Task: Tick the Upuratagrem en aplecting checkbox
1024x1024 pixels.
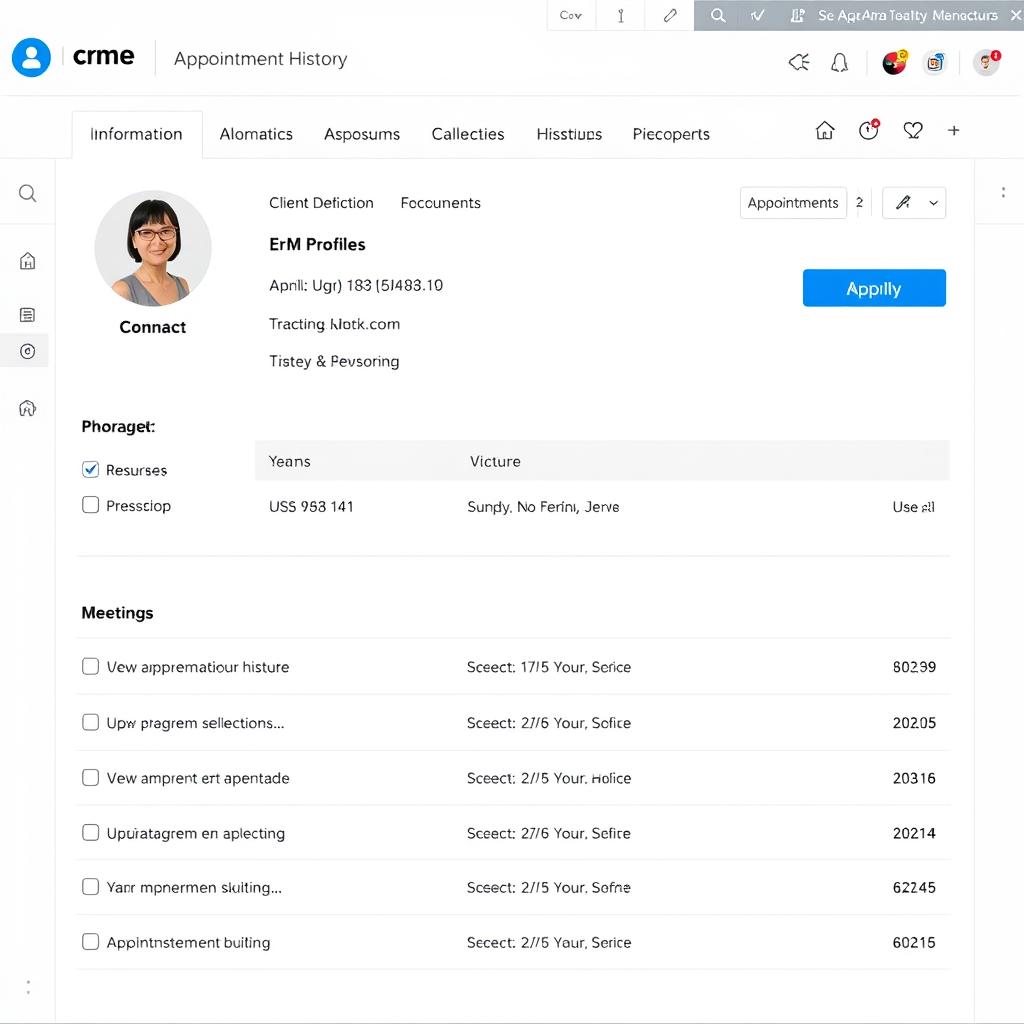Action: click(90, 833)
